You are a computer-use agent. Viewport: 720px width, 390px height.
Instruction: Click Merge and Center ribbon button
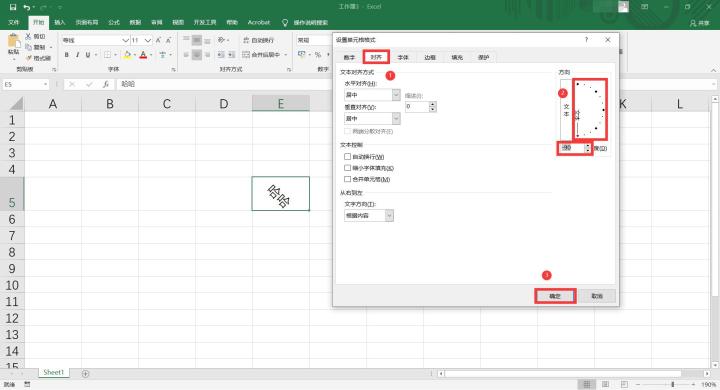(261, 55)
